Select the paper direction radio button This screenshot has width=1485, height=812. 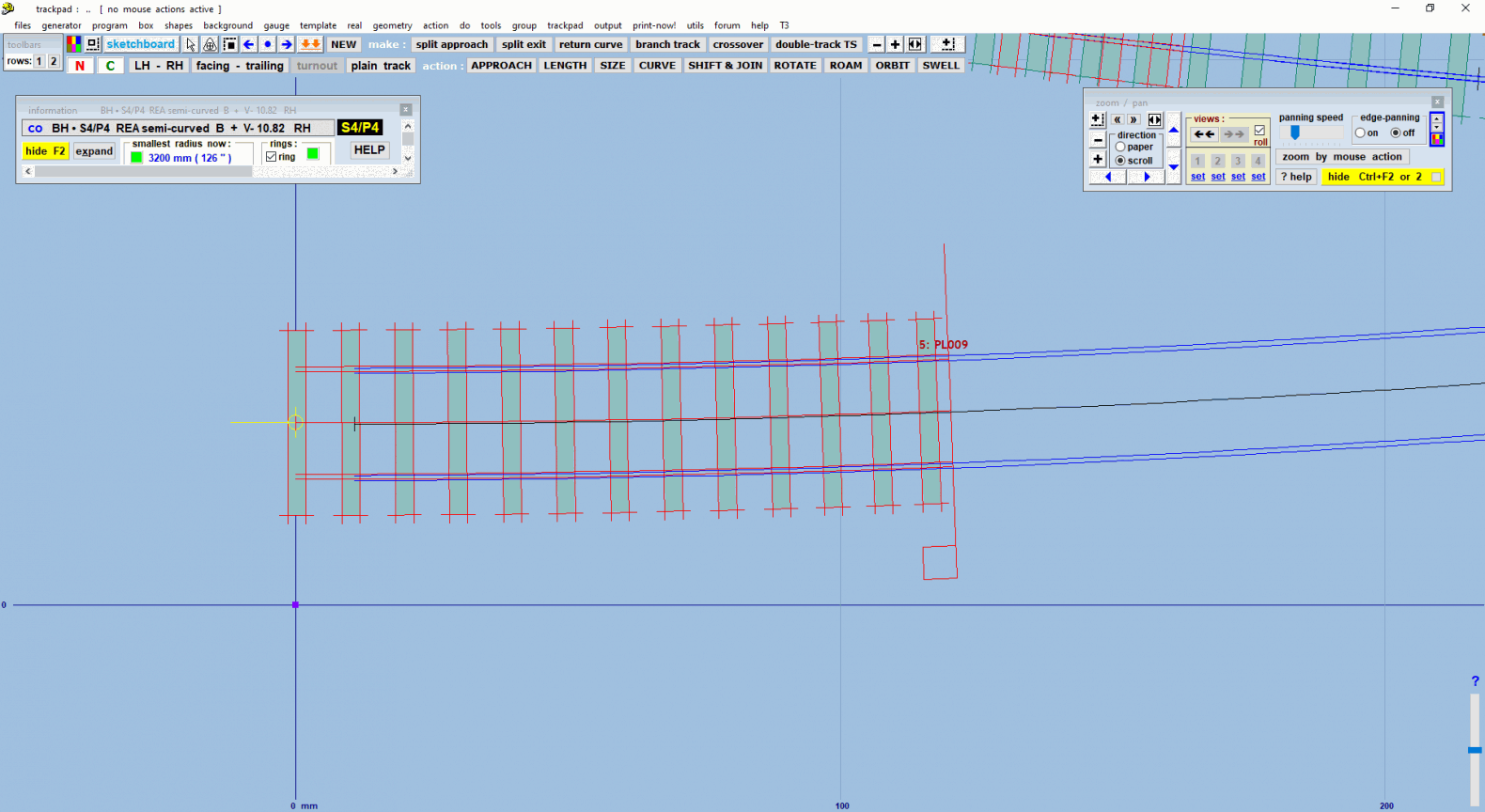click(1120, 147)
